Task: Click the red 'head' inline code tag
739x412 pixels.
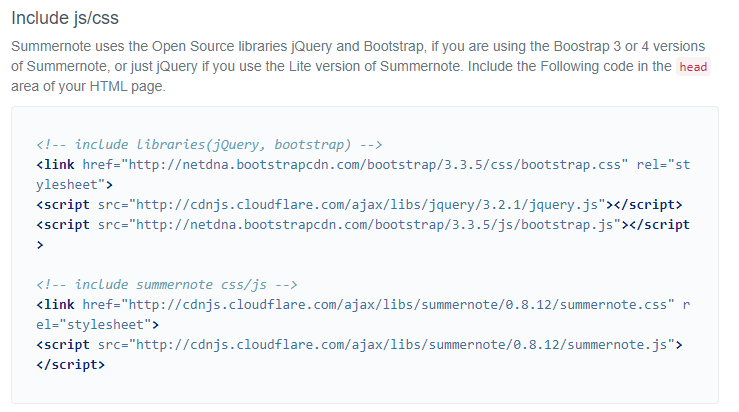Action: pyautogui.click(x=693, y=67)
